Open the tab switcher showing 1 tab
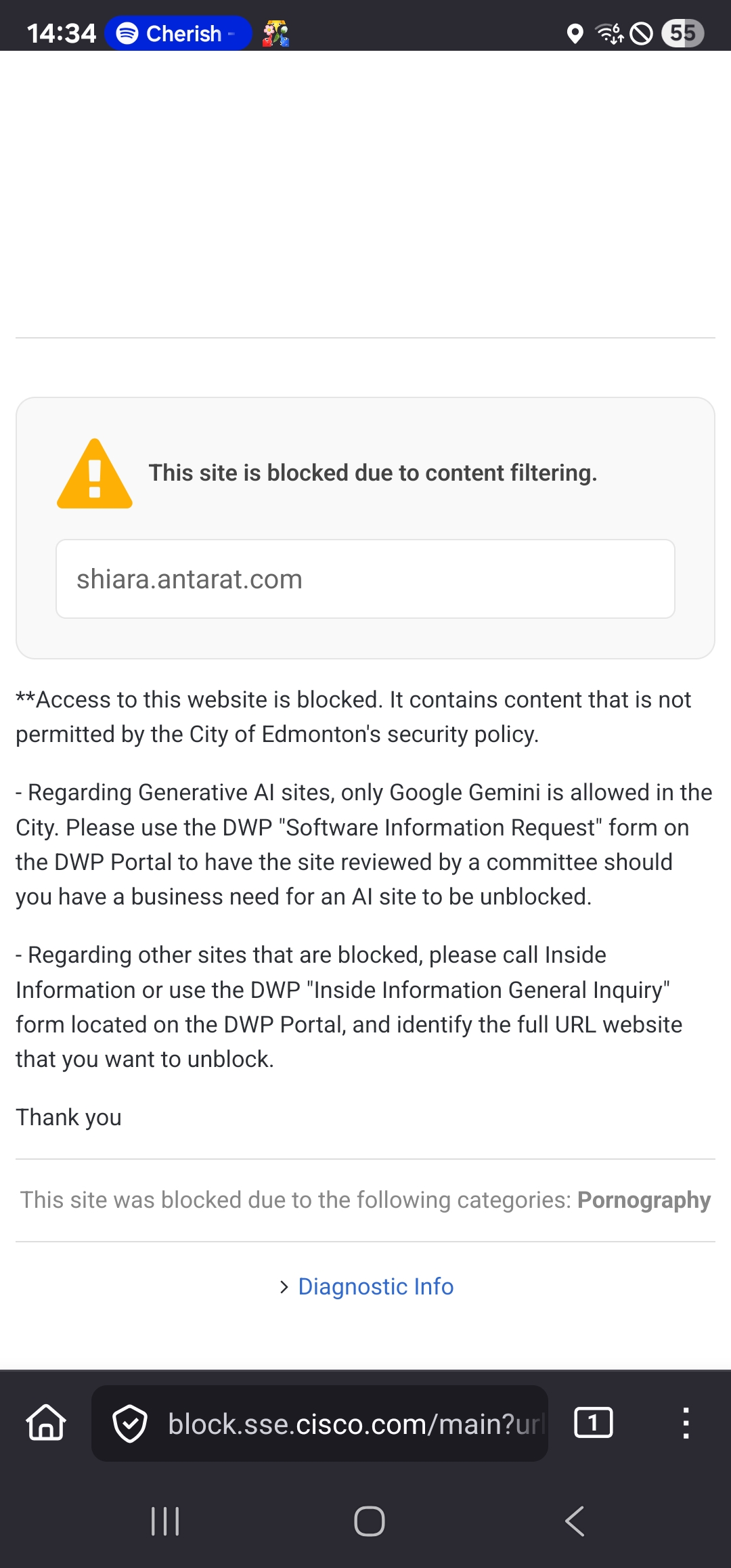This screenshot has height=1568, width=731. pos(593,1422)
